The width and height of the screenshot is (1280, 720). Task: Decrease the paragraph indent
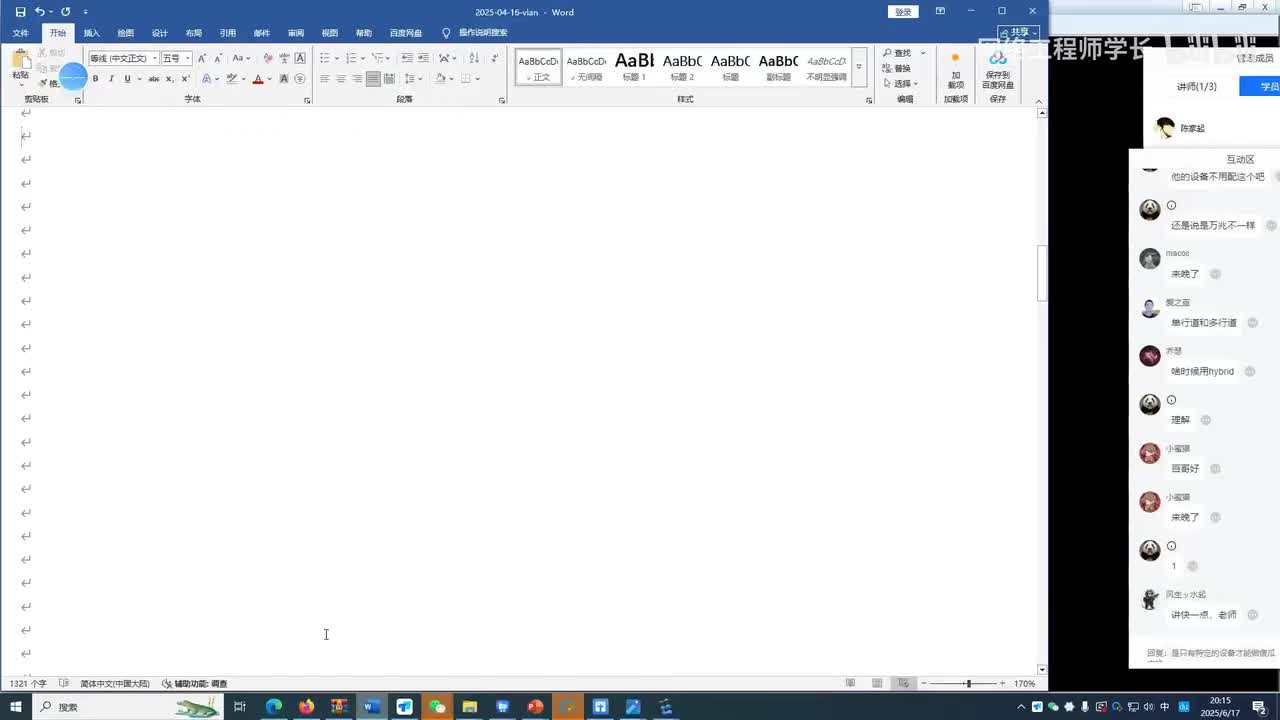(x=407, y=58)
